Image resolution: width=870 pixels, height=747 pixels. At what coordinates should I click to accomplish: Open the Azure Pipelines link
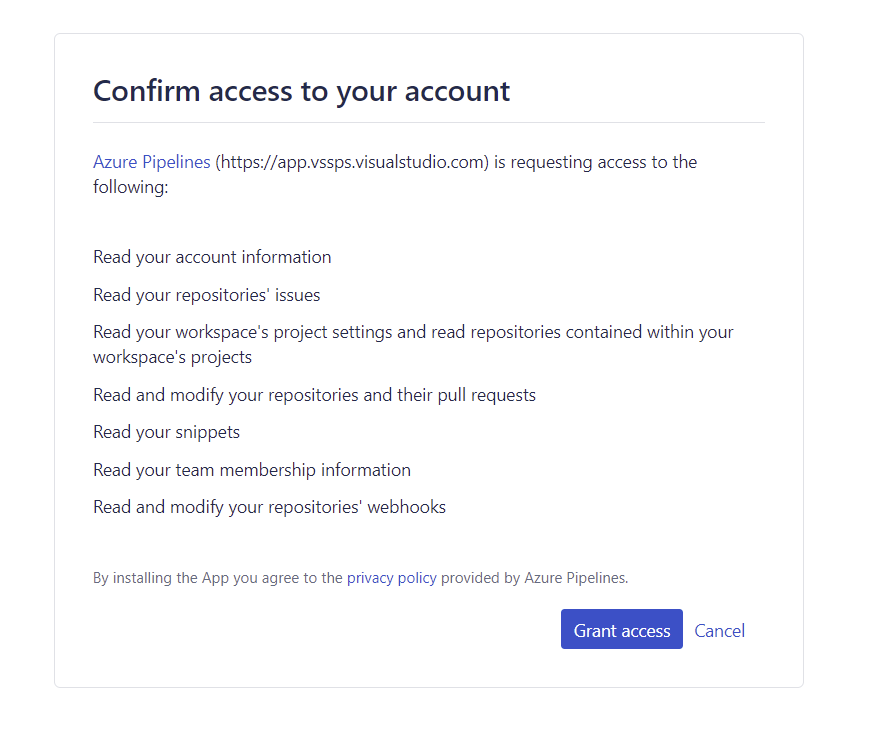[151, 161]
